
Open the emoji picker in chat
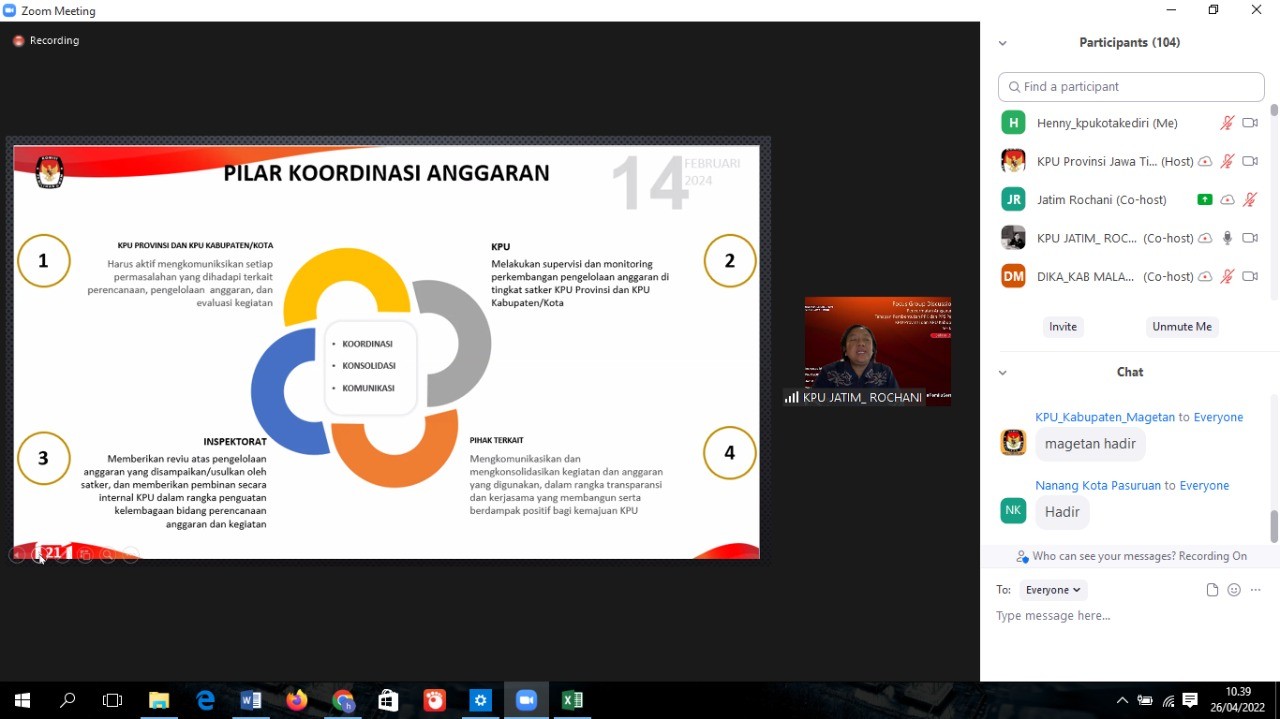[x=1234, y=590]
